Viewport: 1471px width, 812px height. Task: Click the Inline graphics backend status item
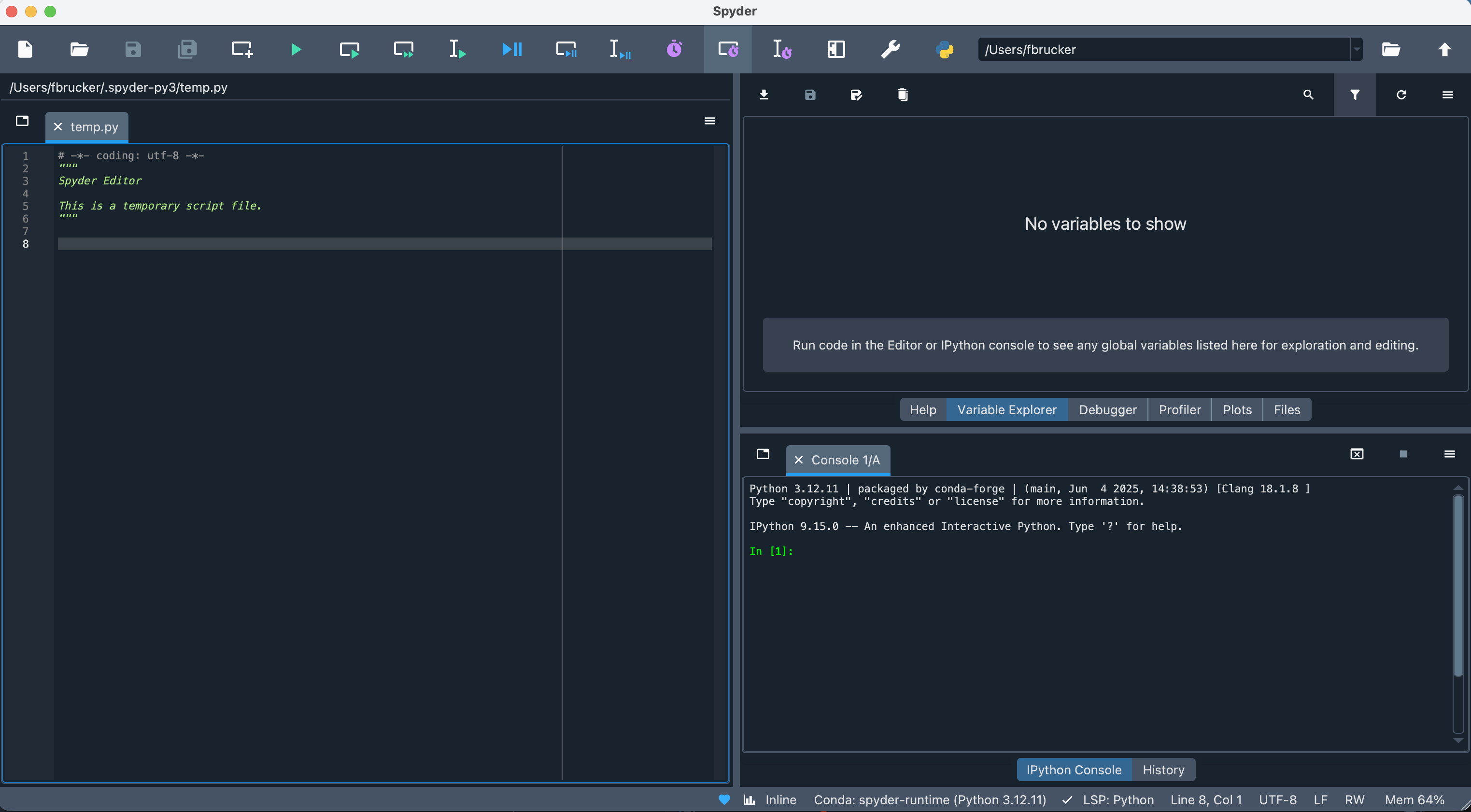click(770, 799)
